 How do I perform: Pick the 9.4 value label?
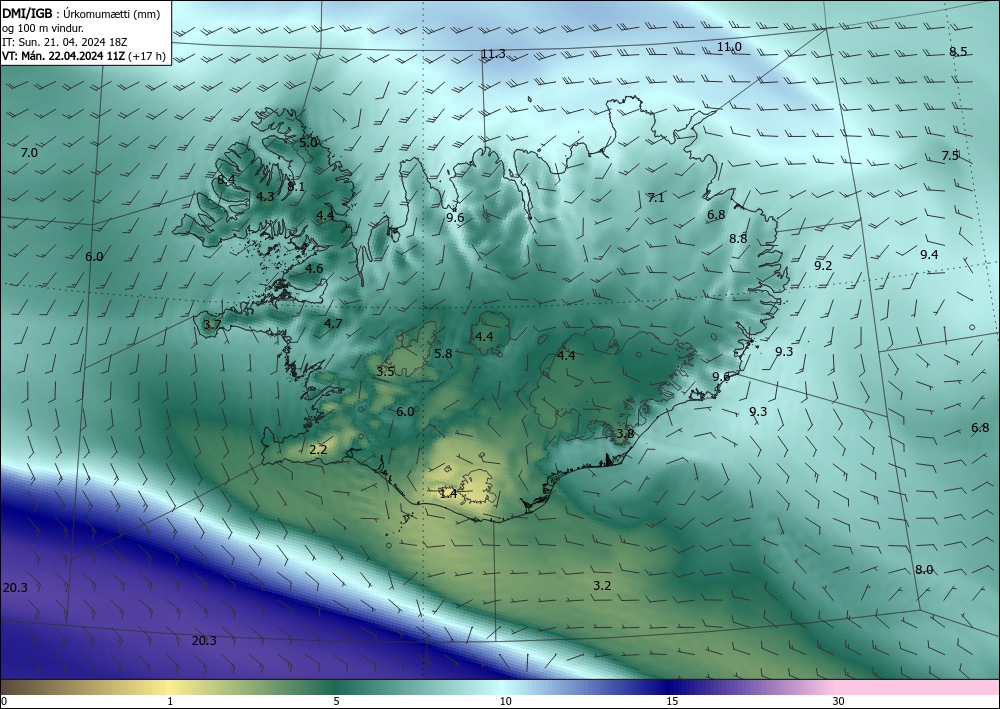929,255
